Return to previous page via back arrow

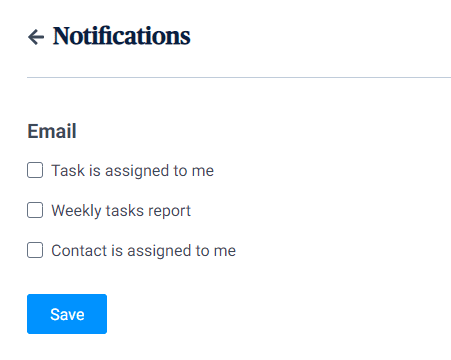click(x=36, y=37)
